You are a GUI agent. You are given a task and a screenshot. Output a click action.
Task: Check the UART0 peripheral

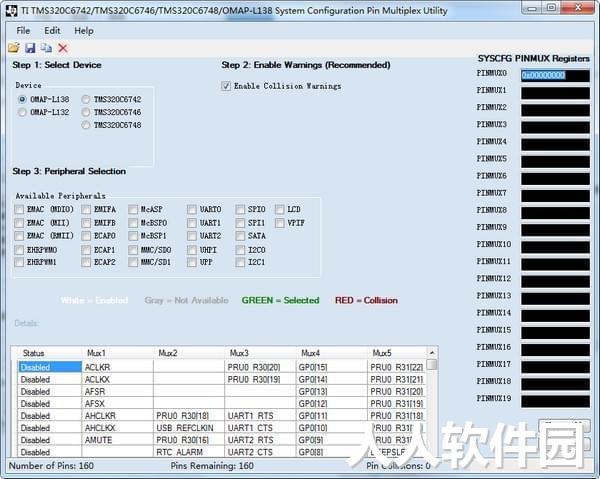pyautogui.click(x=192, y=209)
